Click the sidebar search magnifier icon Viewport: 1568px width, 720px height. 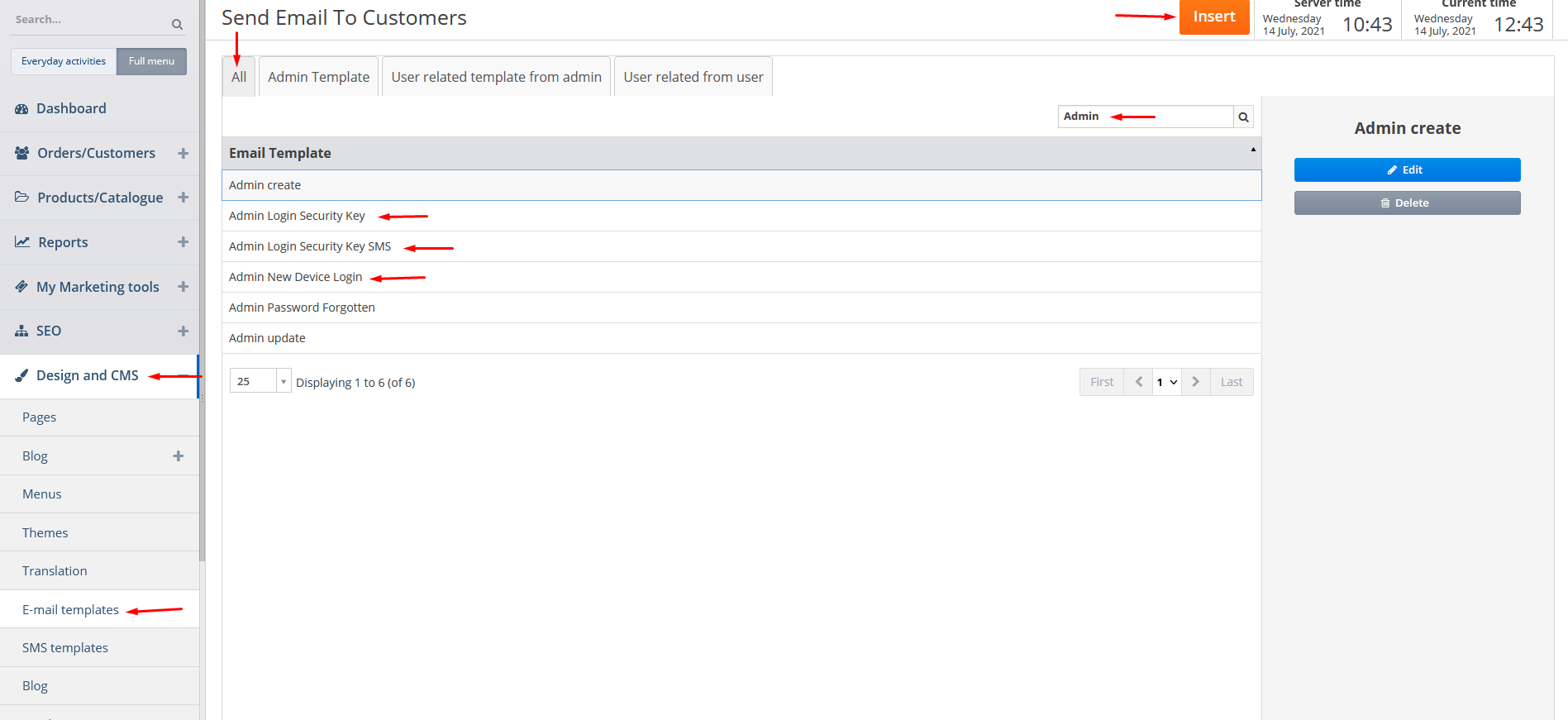tap(177, 25)
